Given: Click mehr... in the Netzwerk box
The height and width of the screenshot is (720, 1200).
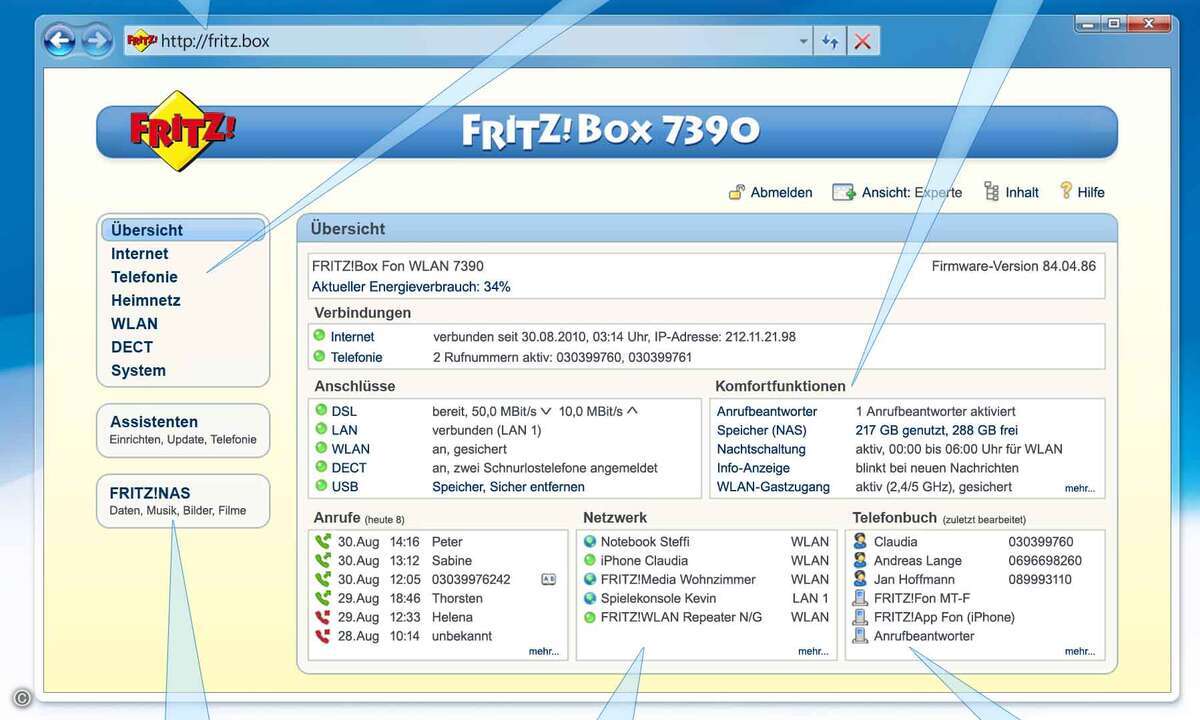Looking at the screenshot, I should tap(813, 651).
